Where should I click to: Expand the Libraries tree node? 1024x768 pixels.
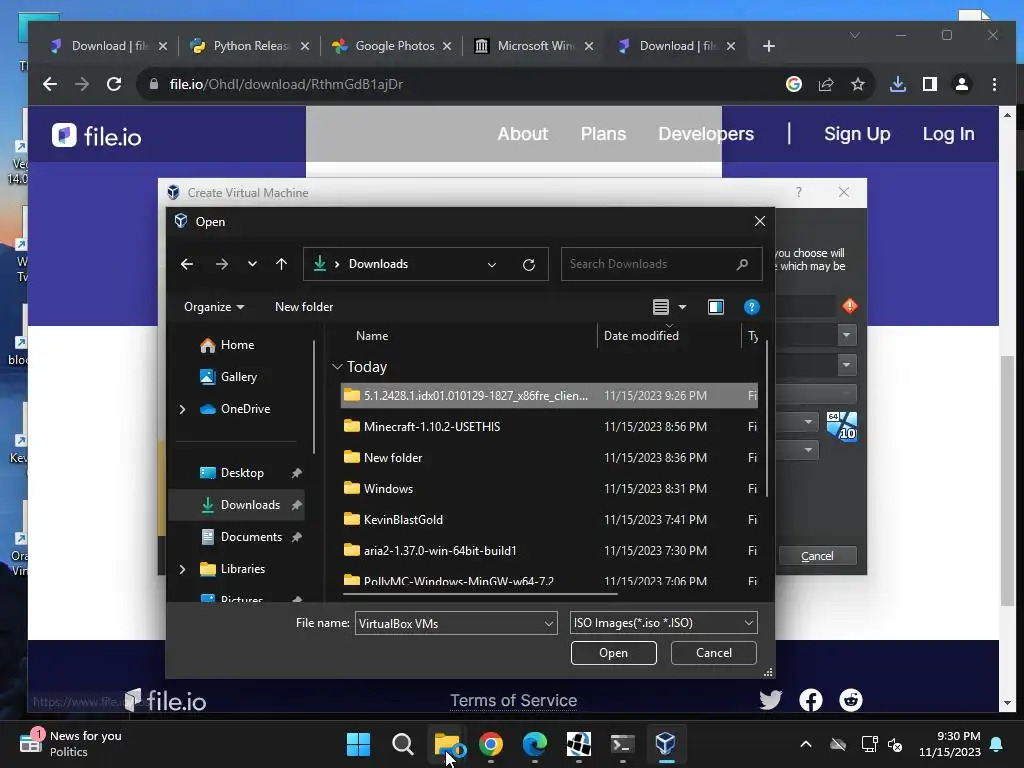coord(182,569)
